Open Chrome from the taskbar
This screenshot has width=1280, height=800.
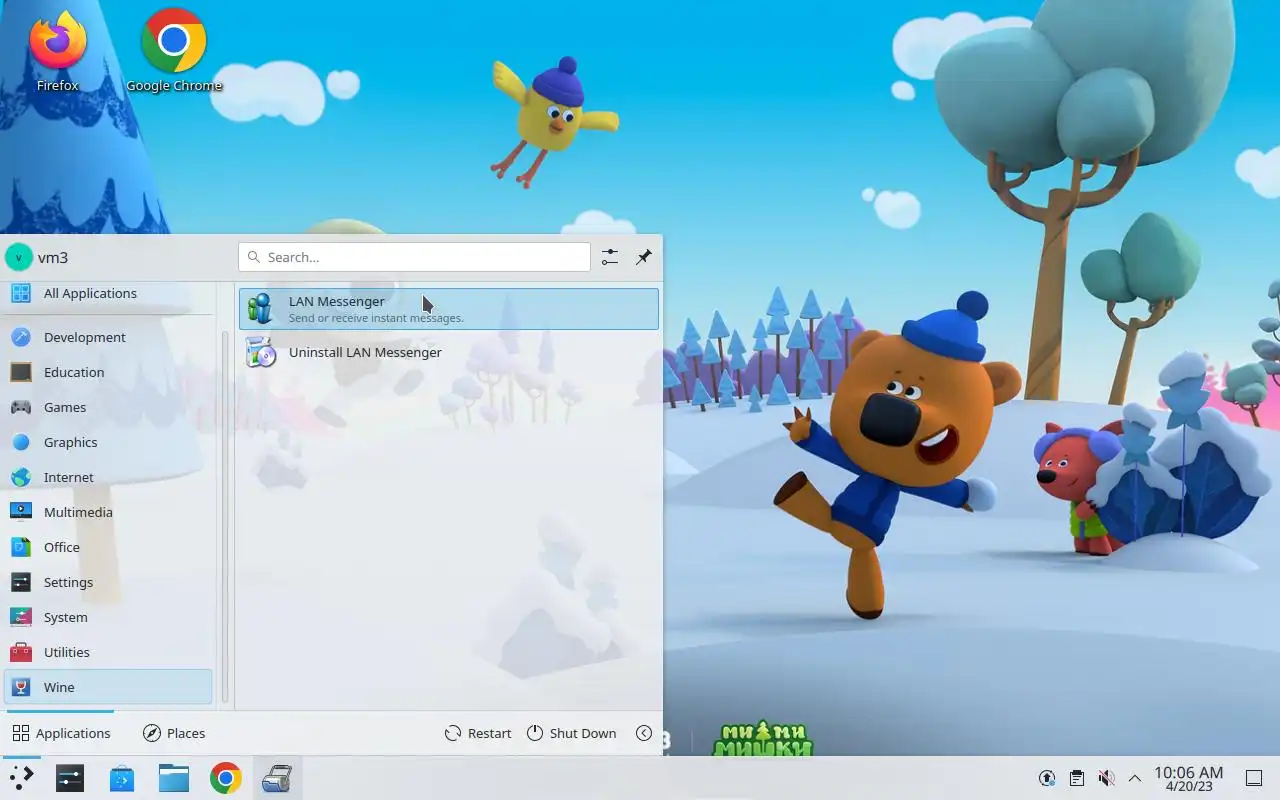pos(225,778)
